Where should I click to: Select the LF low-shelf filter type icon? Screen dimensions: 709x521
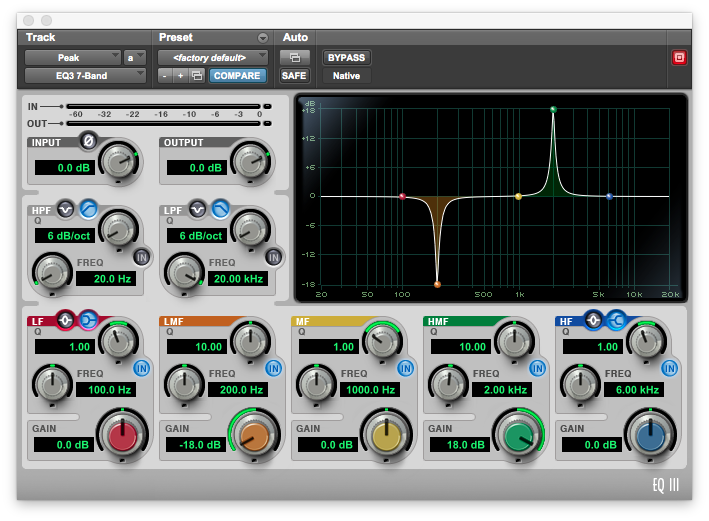pos(87,320)
